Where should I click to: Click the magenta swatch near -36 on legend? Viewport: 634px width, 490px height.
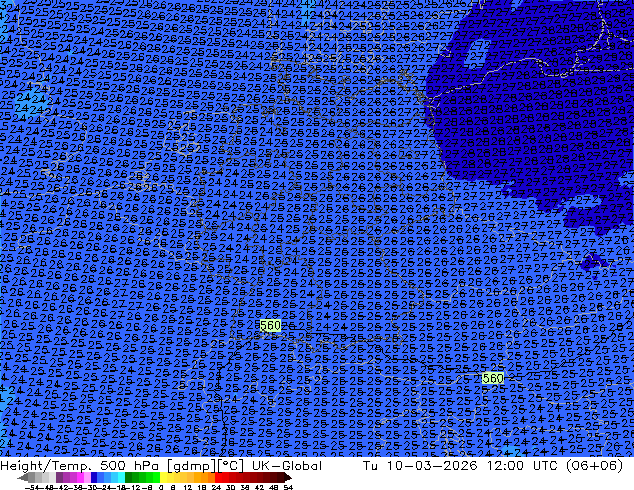pos(80,478)
